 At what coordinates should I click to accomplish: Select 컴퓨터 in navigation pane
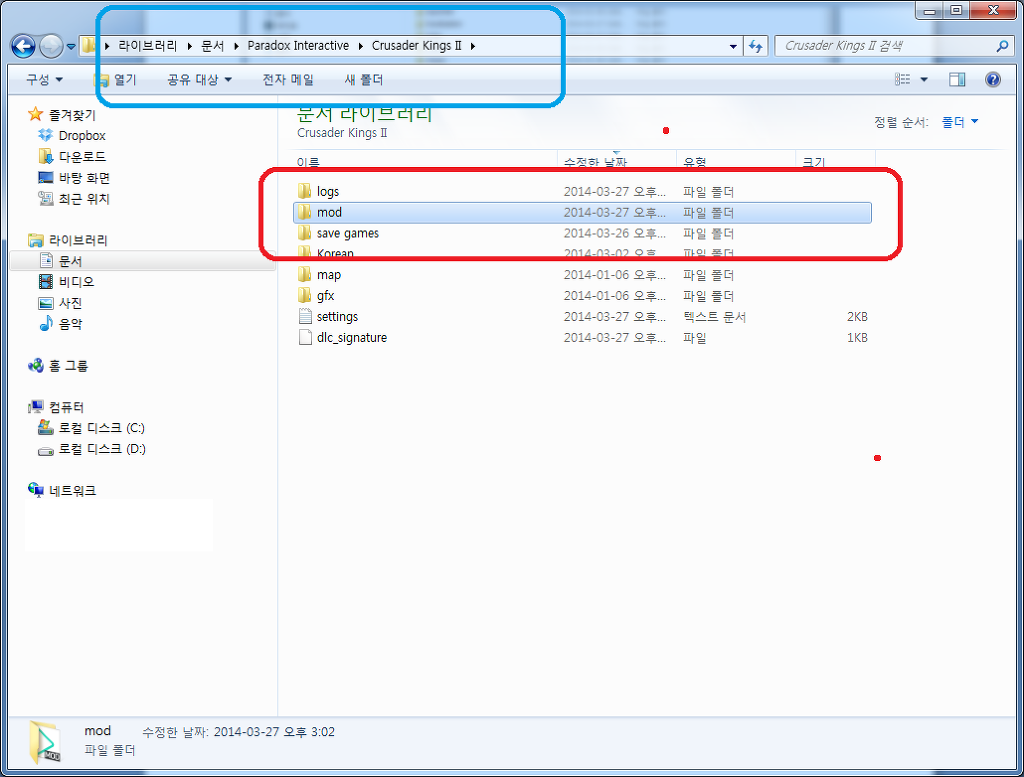point(67,407)
